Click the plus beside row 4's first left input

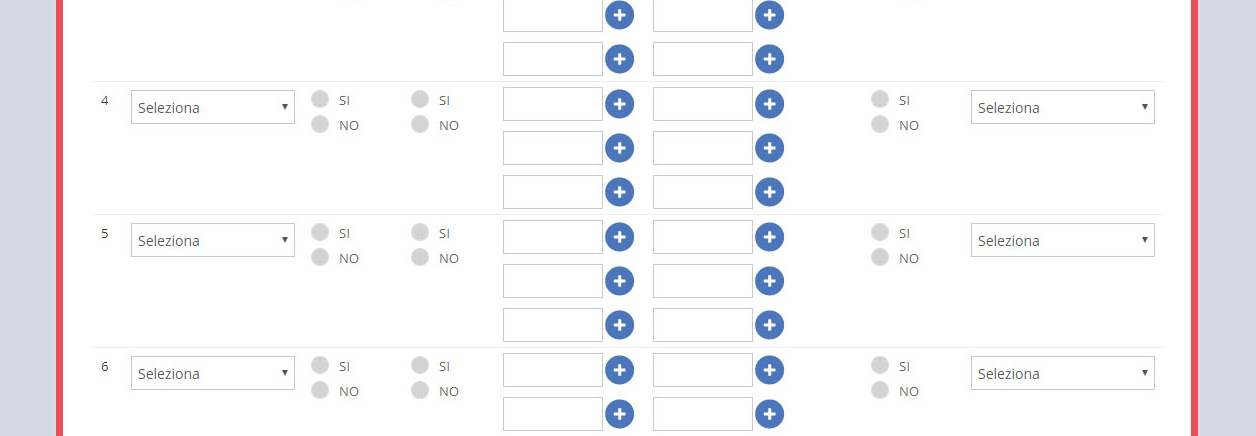pyautogui.click(x=620, y=104)
